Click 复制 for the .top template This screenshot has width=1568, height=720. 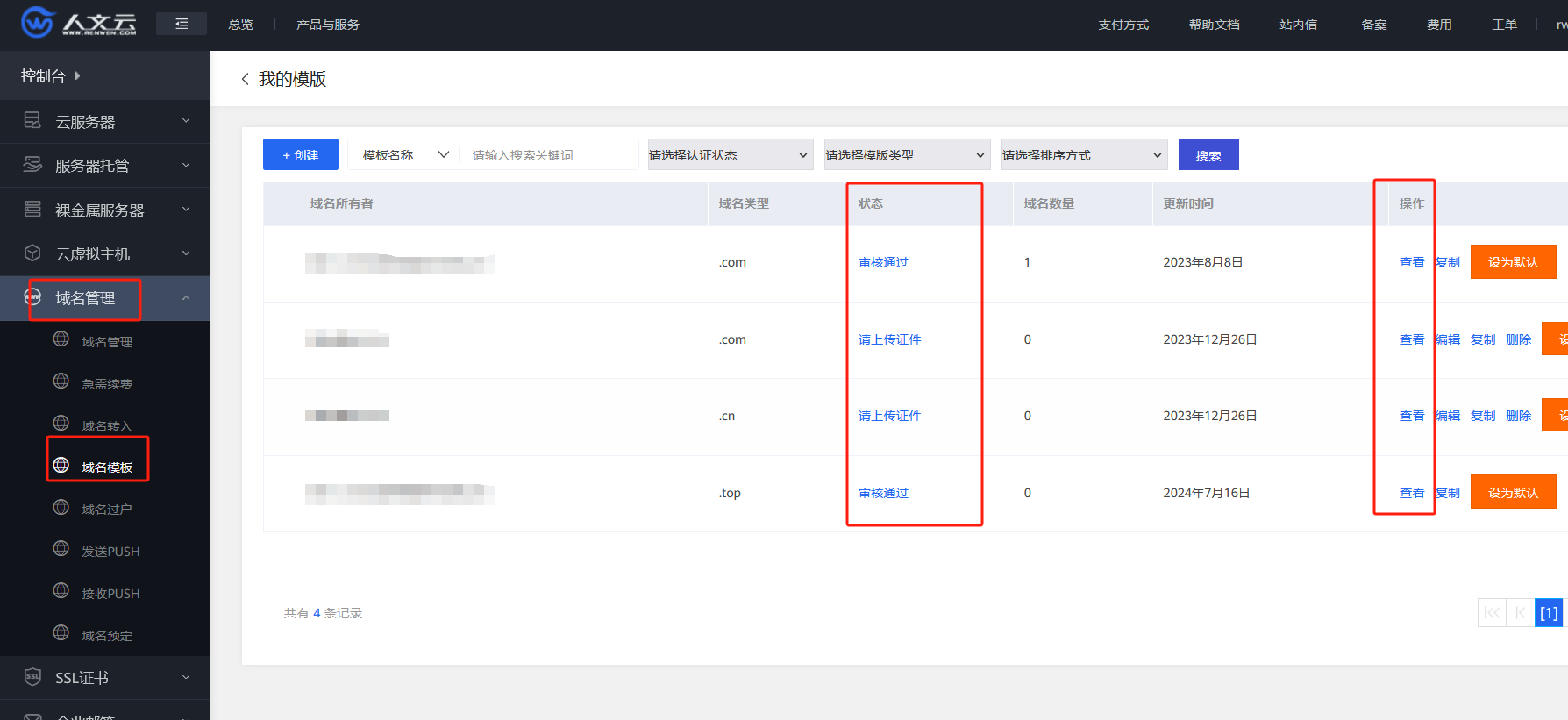point(1448,493)
